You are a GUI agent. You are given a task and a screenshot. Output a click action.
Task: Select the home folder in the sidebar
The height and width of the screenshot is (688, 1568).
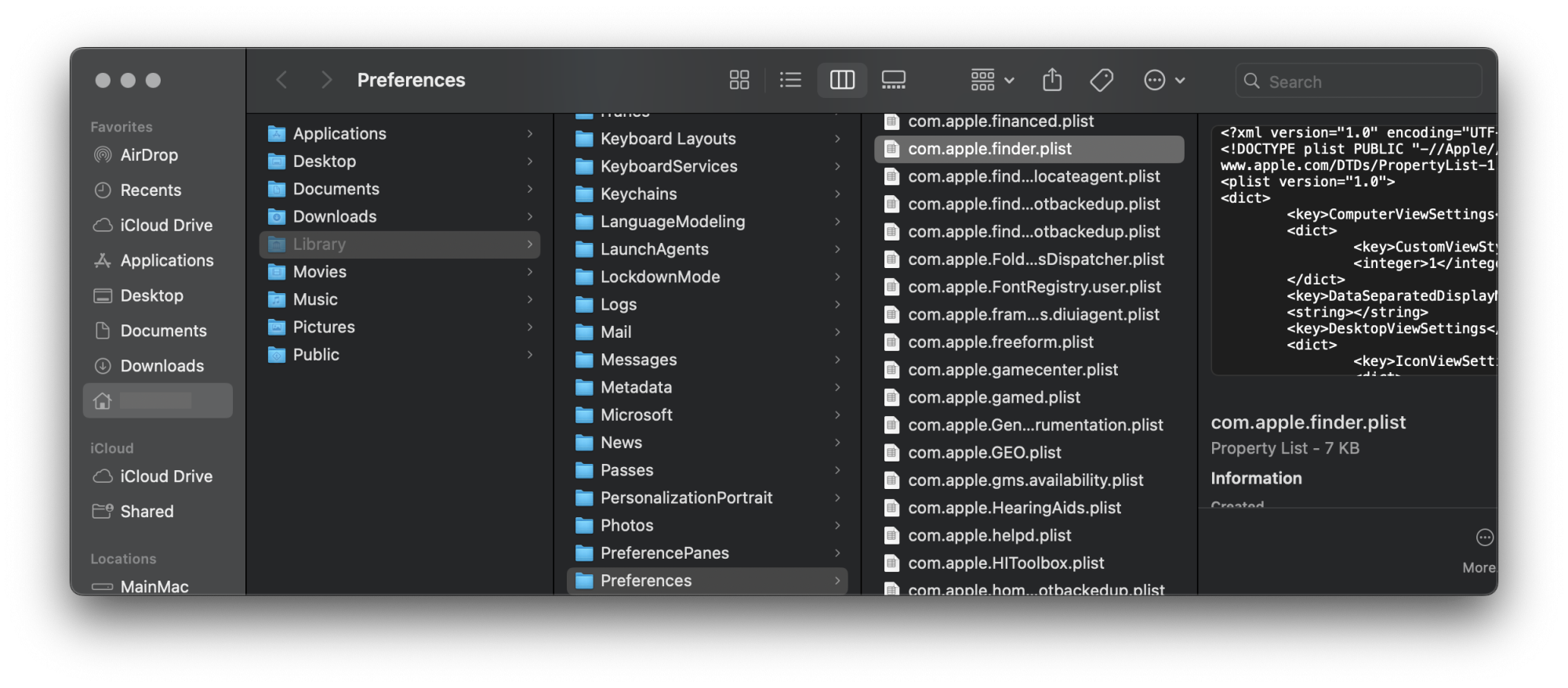coord(158,400)
